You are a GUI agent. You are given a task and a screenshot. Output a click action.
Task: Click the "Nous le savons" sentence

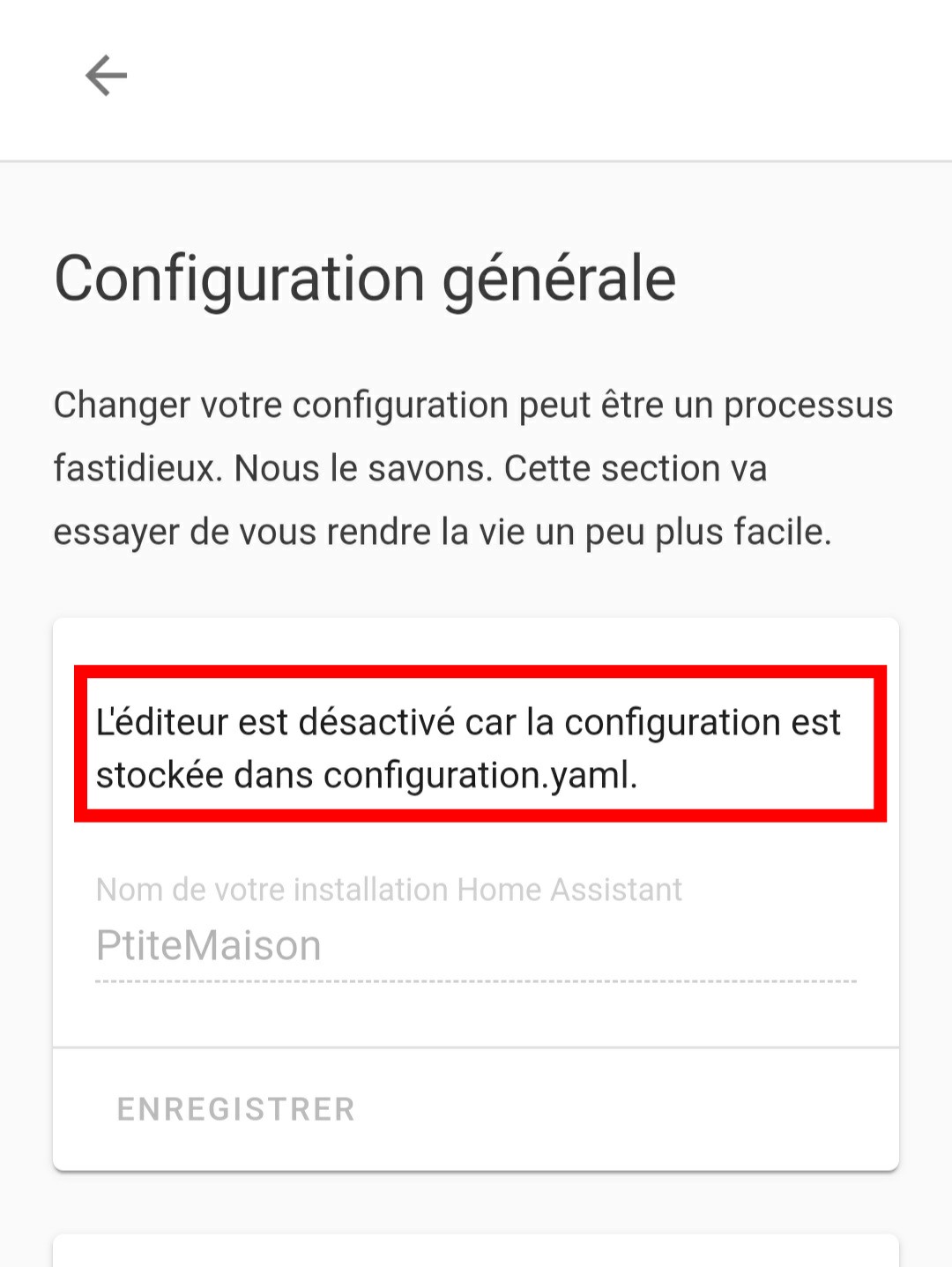[x=362, y=469]
